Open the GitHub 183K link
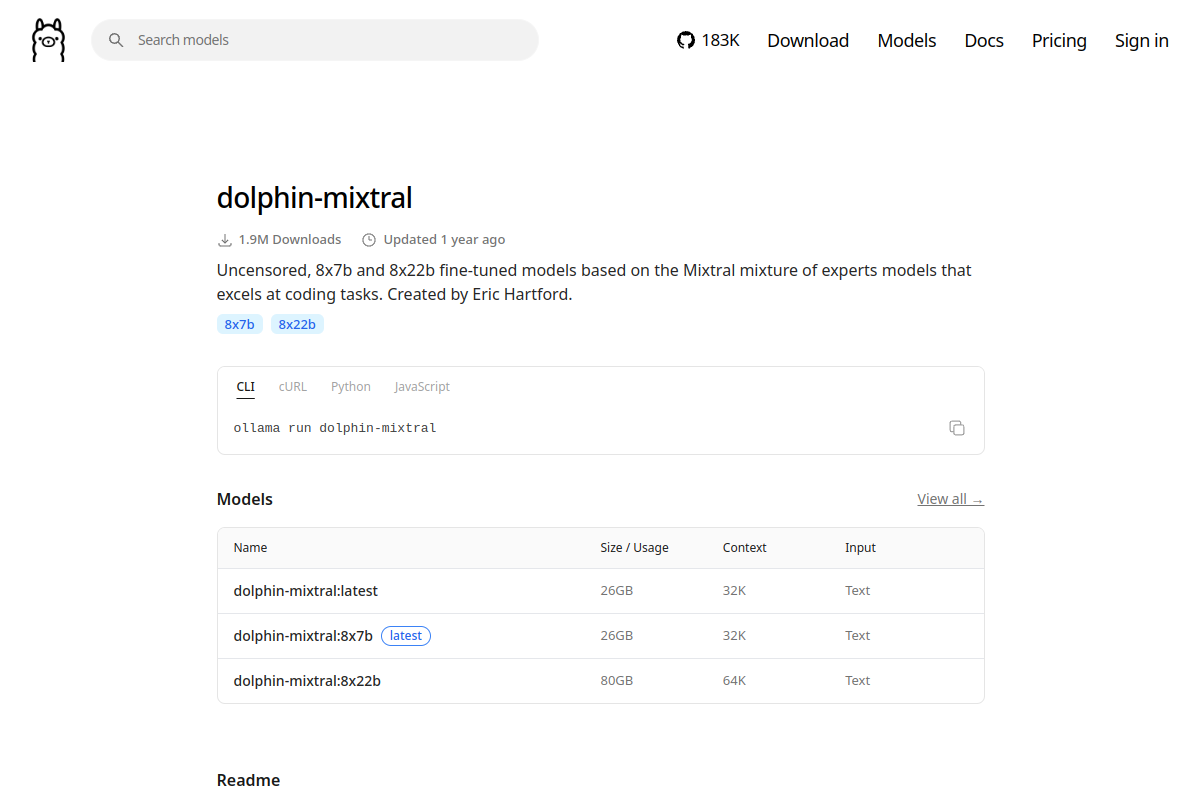This screenshot has width=1200, height=800. 708,40
